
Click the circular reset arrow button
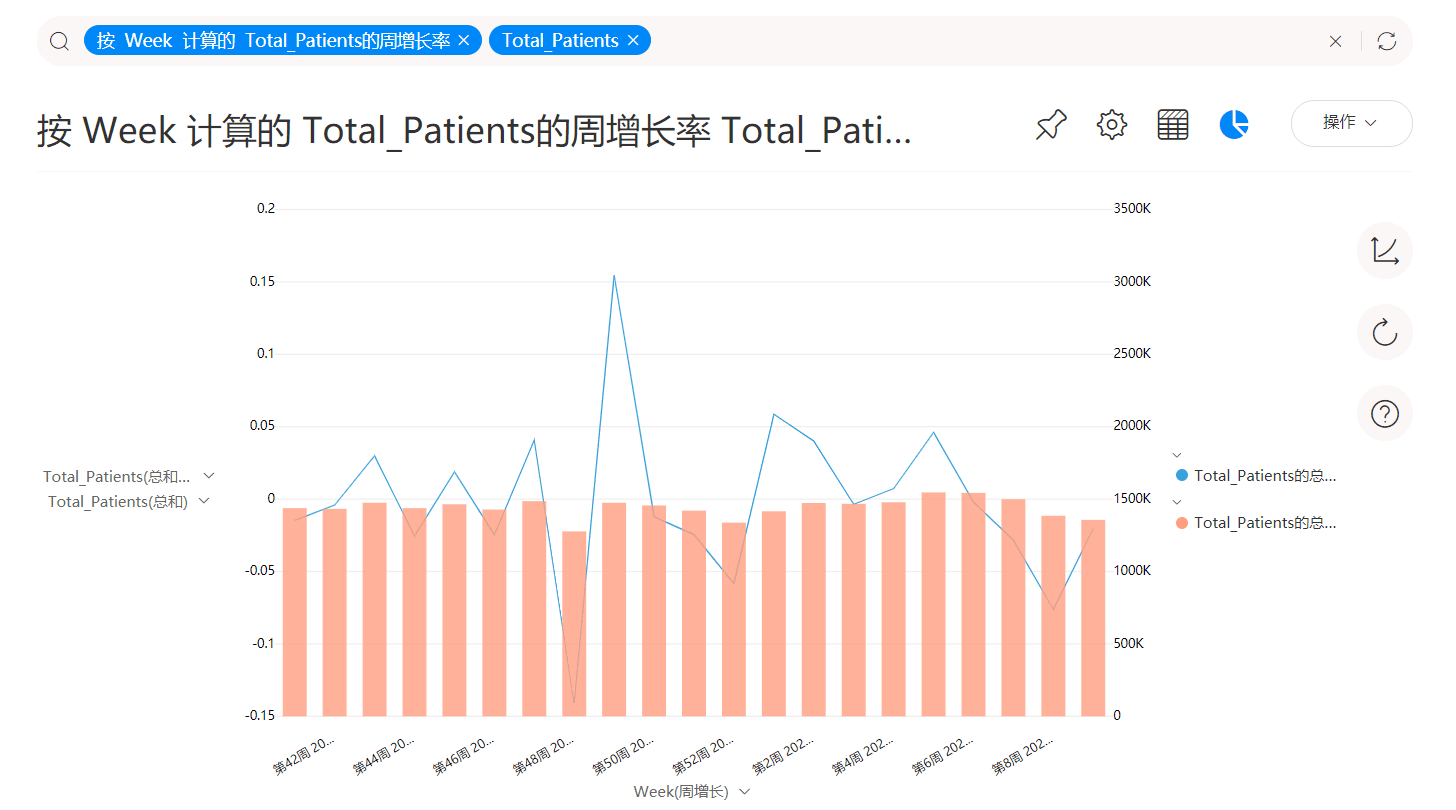pos(1385,332)
